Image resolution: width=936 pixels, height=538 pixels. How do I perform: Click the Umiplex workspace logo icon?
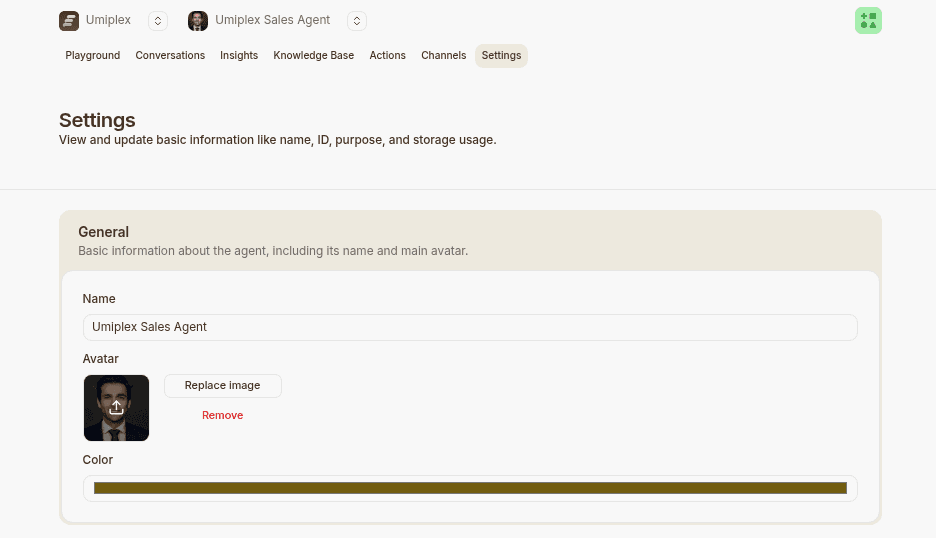69,21
